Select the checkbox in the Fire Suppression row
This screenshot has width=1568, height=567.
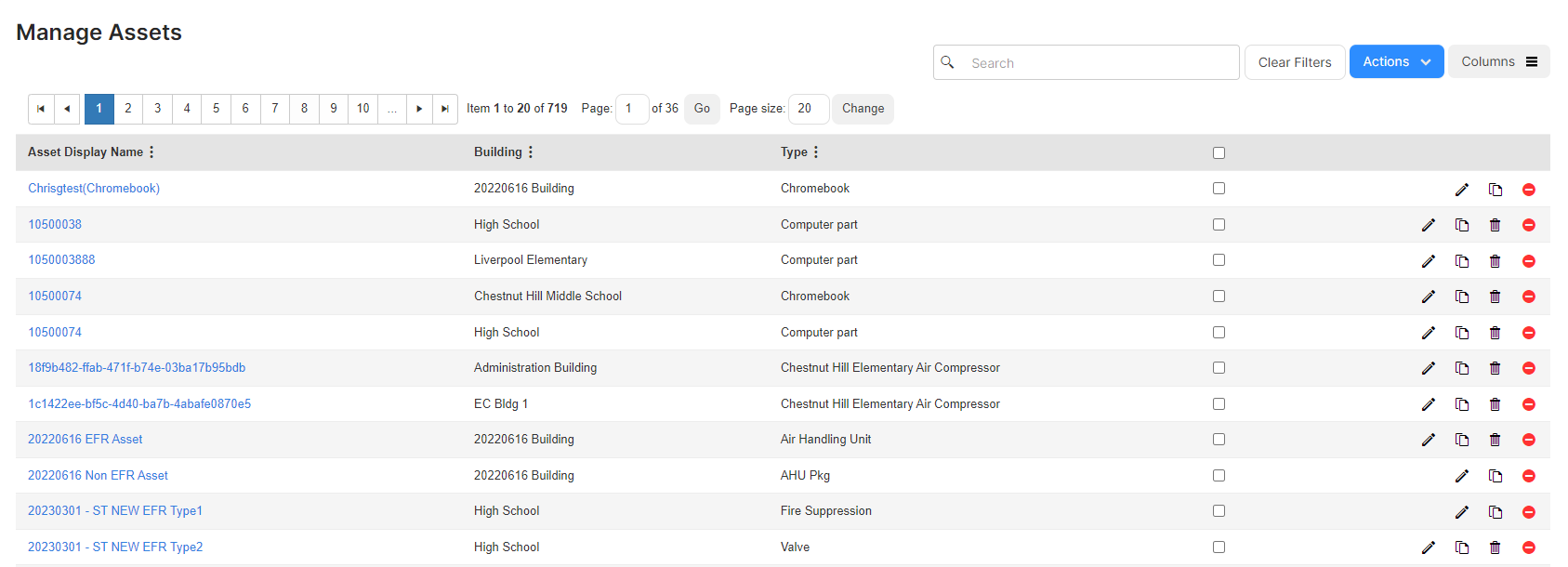point(1219,510)
